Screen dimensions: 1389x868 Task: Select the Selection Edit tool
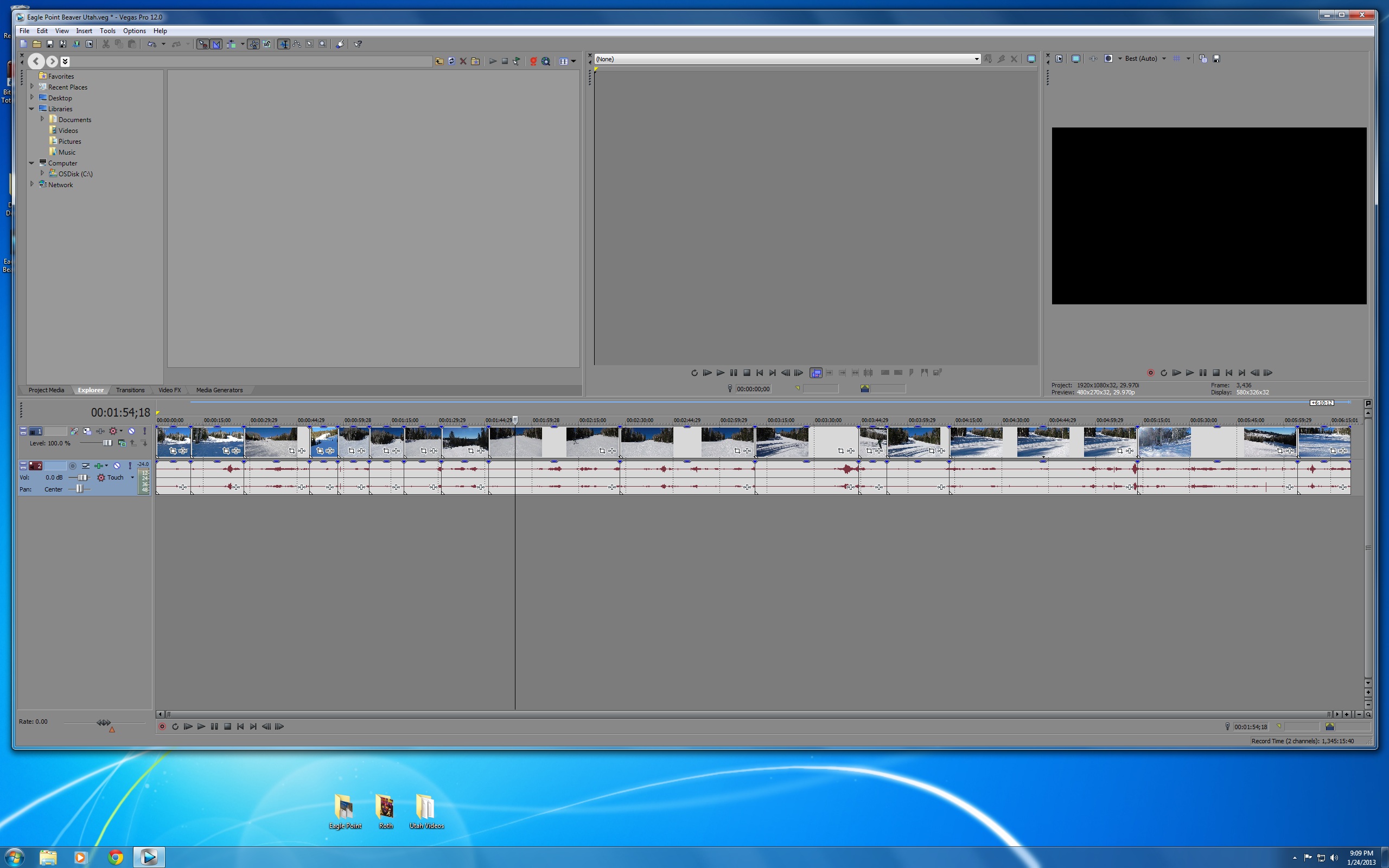310,44
